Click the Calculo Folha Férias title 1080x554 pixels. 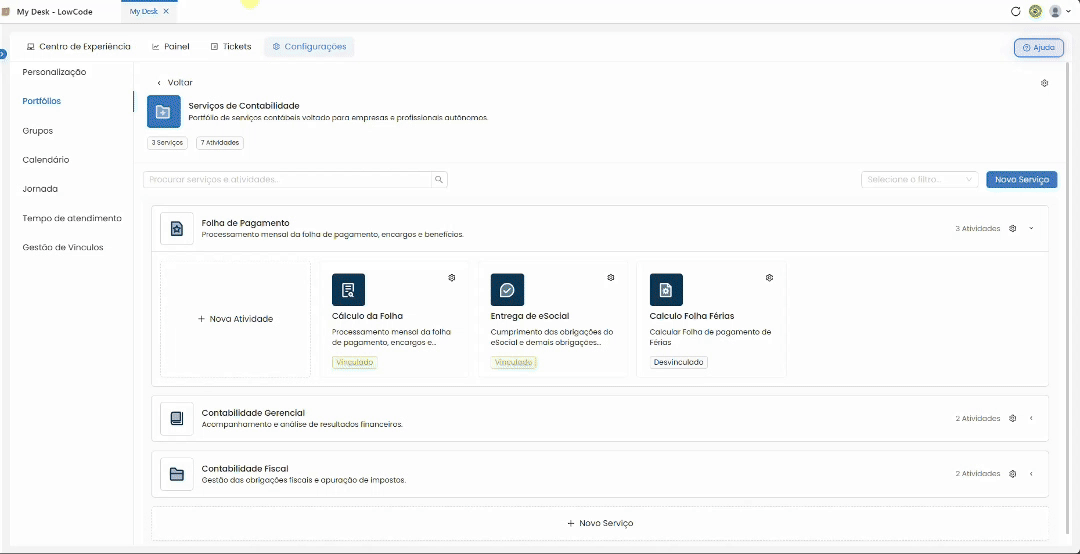tap(692, 316)
